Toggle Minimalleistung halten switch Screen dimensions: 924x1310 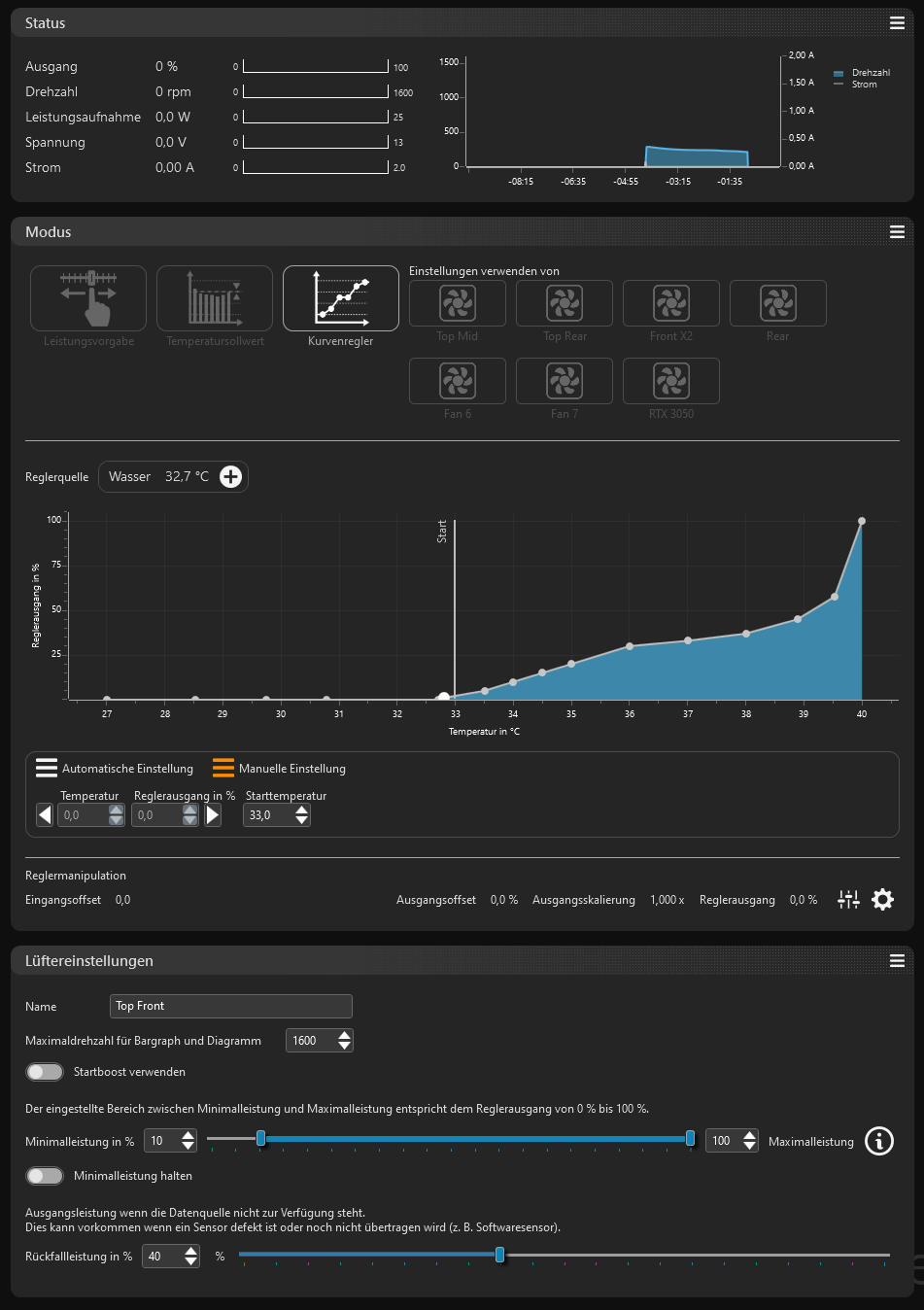pos(45,1176)
